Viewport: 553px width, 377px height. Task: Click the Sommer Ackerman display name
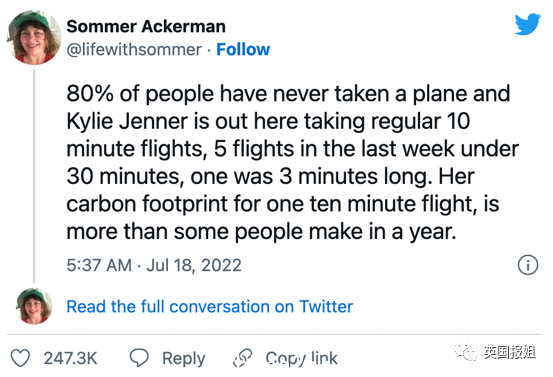pyautogui.click(x=146, y=26)
